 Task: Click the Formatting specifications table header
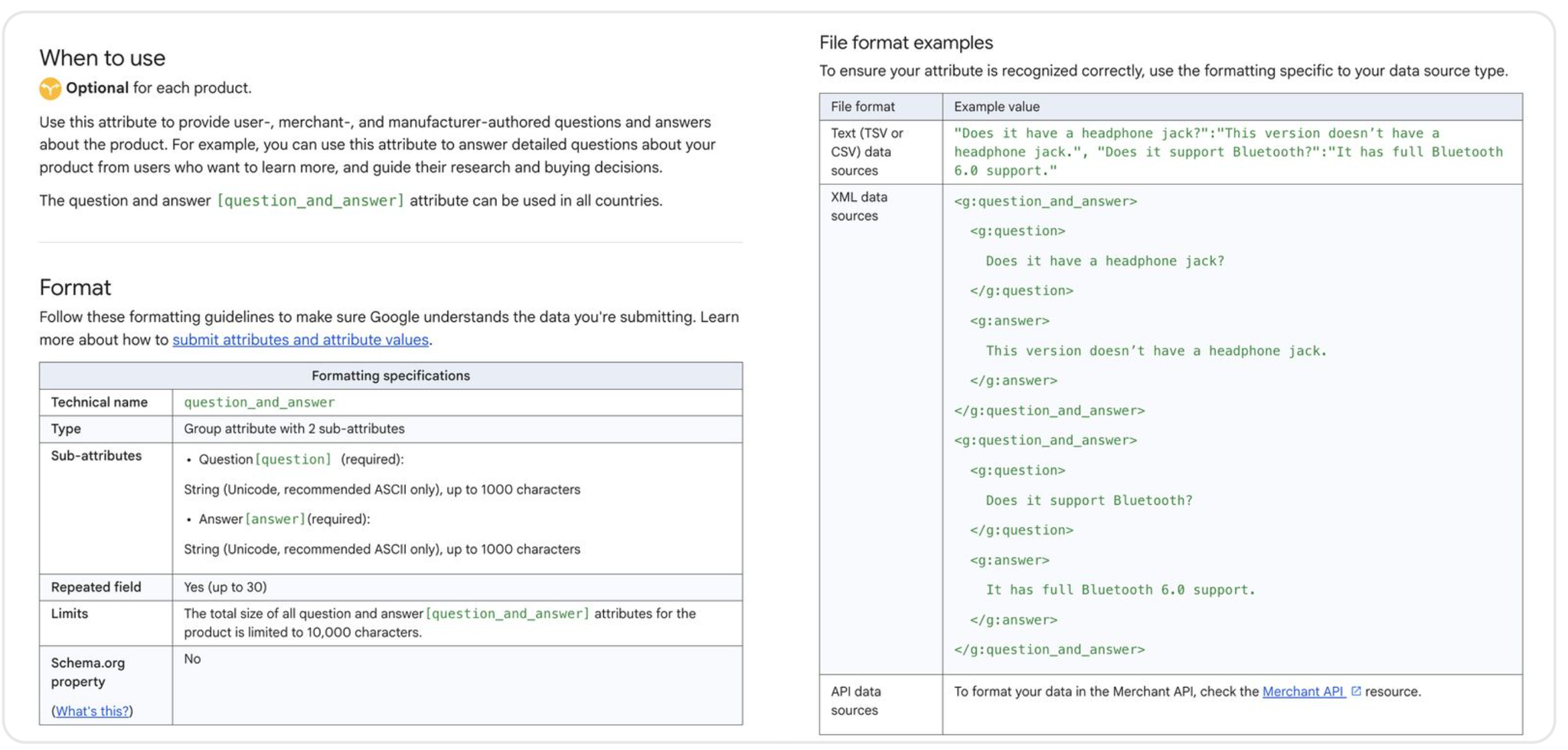click(x=390, y=375)
